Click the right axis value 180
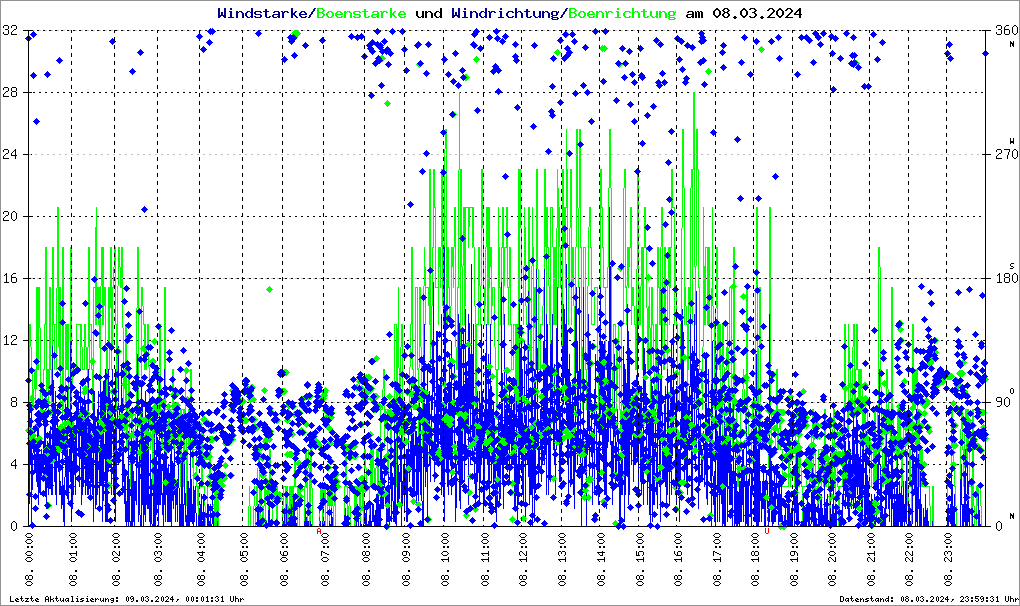 tap(1006, 278)
